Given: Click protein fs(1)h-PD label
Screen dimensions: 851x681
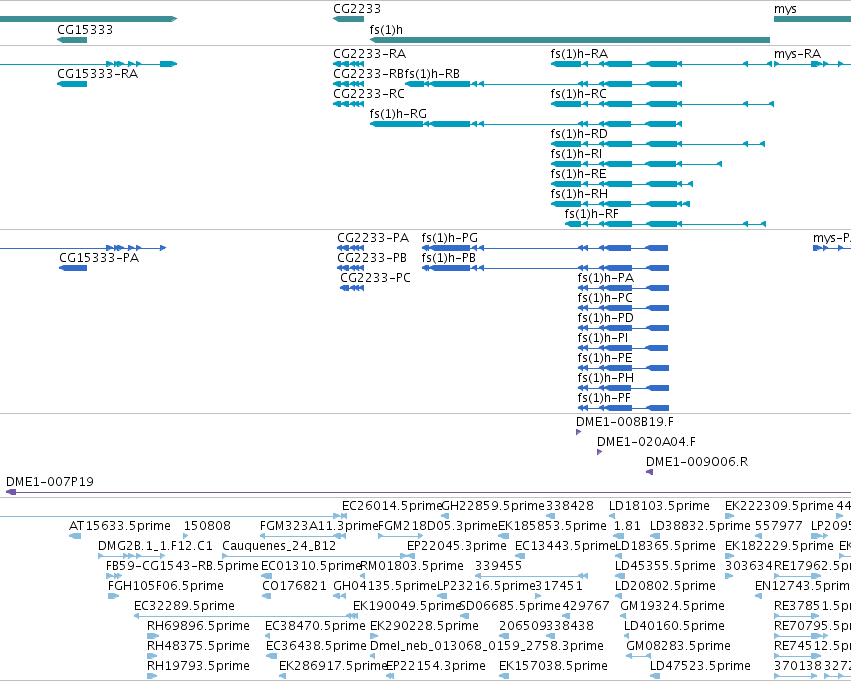Looking at the screenshot, I should (605, 318).
